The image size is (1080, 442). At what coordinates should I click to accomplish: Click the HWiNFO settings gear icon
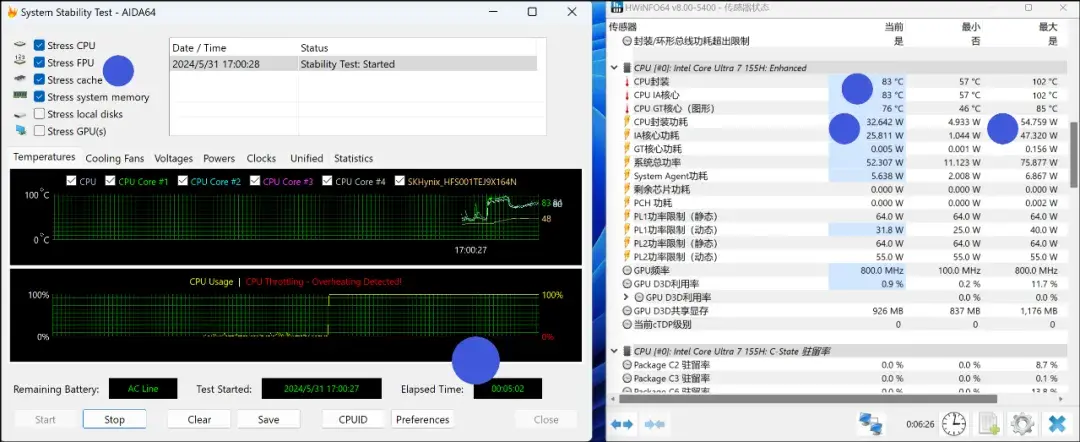[x=1021, y=423]
